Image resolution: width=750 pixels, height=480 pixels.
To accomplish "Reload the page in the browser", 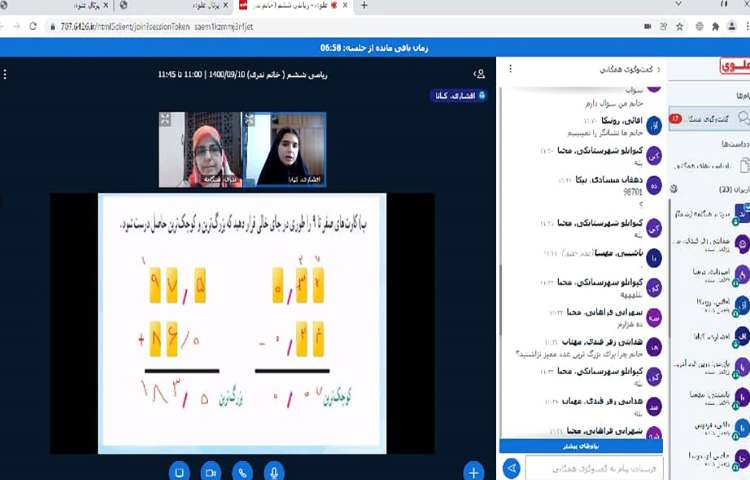I will [33, 26].
